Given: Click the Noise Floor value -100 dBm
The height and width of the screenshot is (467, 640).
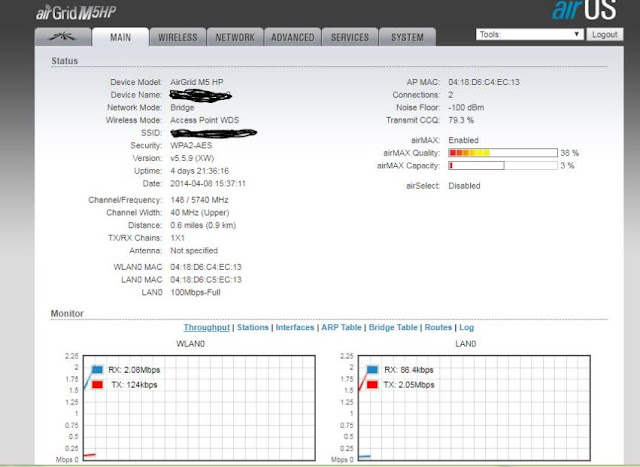Looking at the screenshot, I should pos(466,107).
